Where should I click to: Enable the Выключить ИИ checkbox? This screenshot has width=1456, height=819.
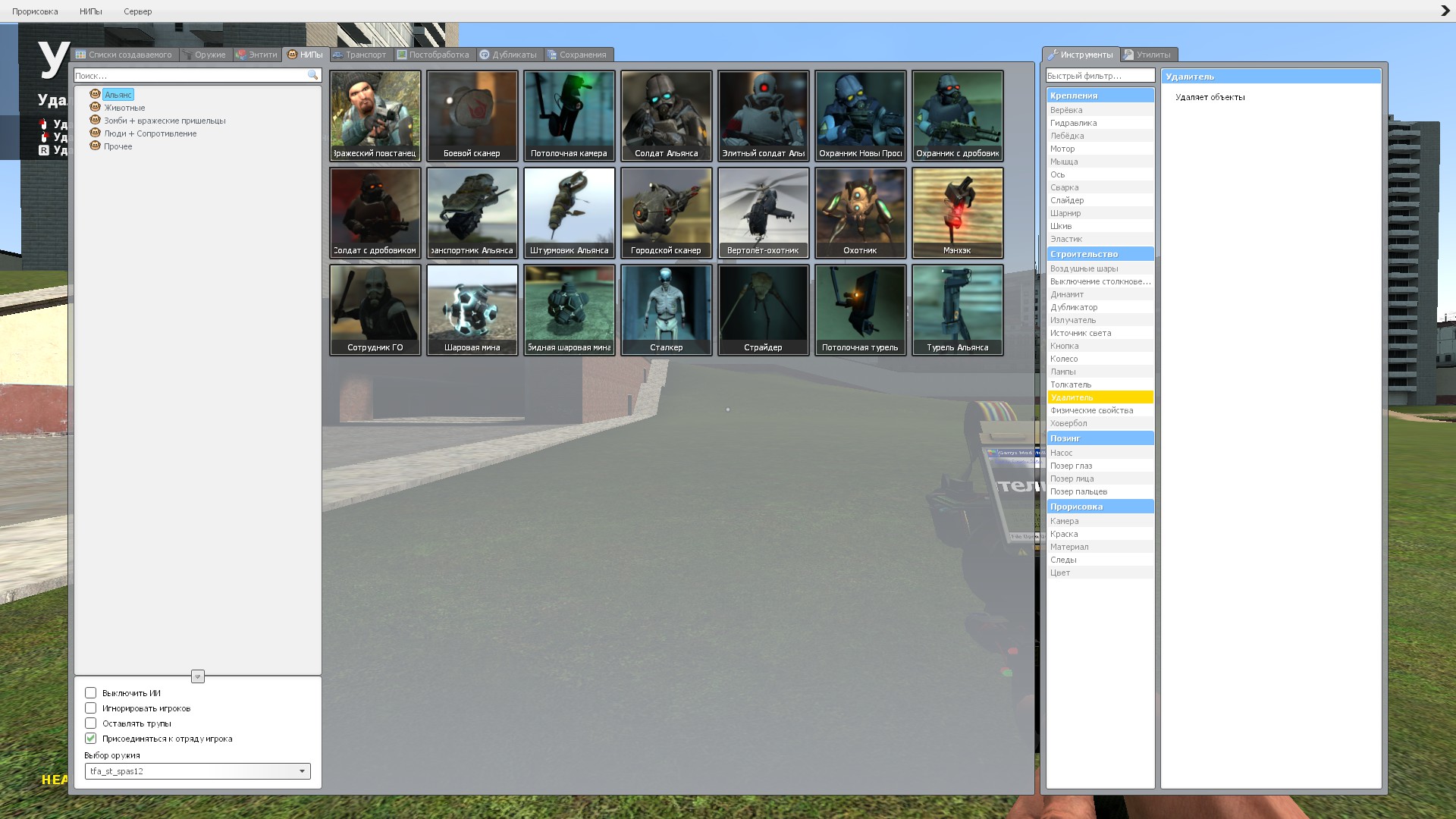coord(90,693)
